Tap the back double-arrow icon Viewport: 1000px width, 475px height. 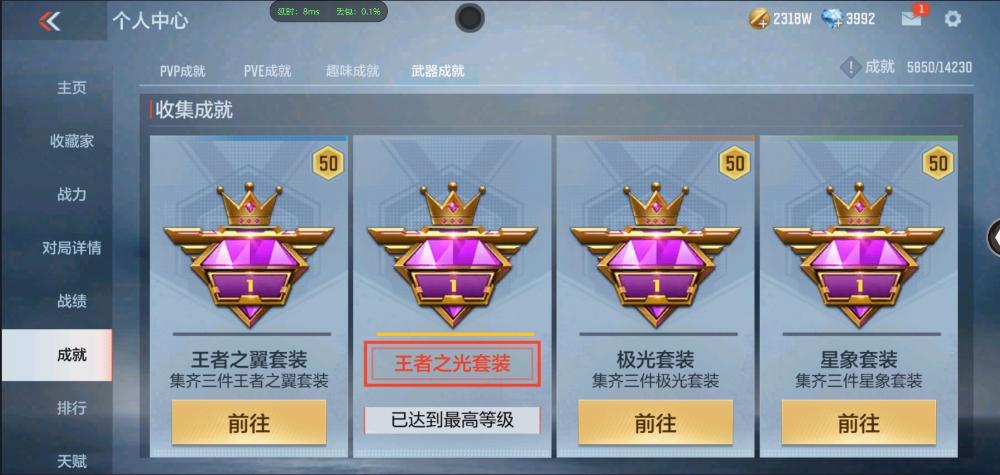[49, 21]
